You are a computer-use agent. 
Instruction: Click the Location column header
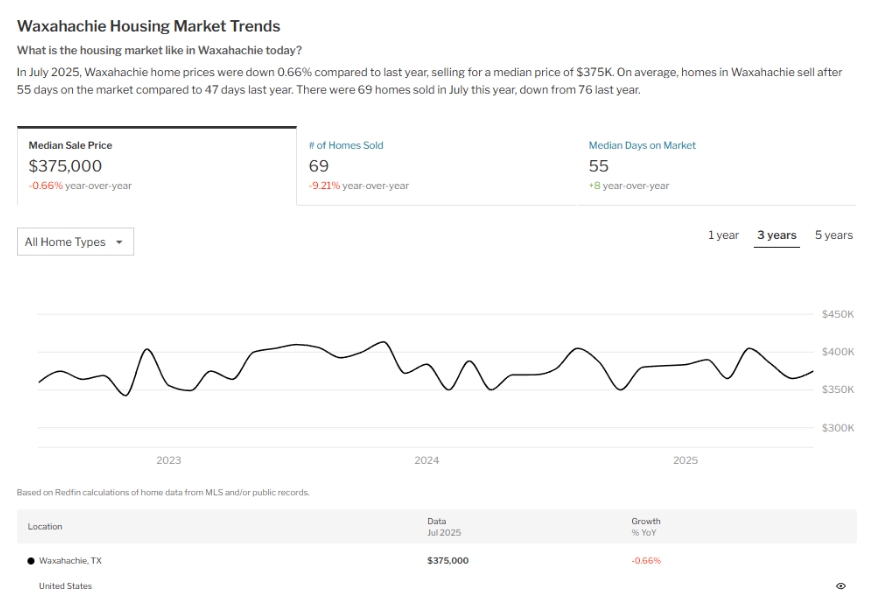tap(45, 526)
